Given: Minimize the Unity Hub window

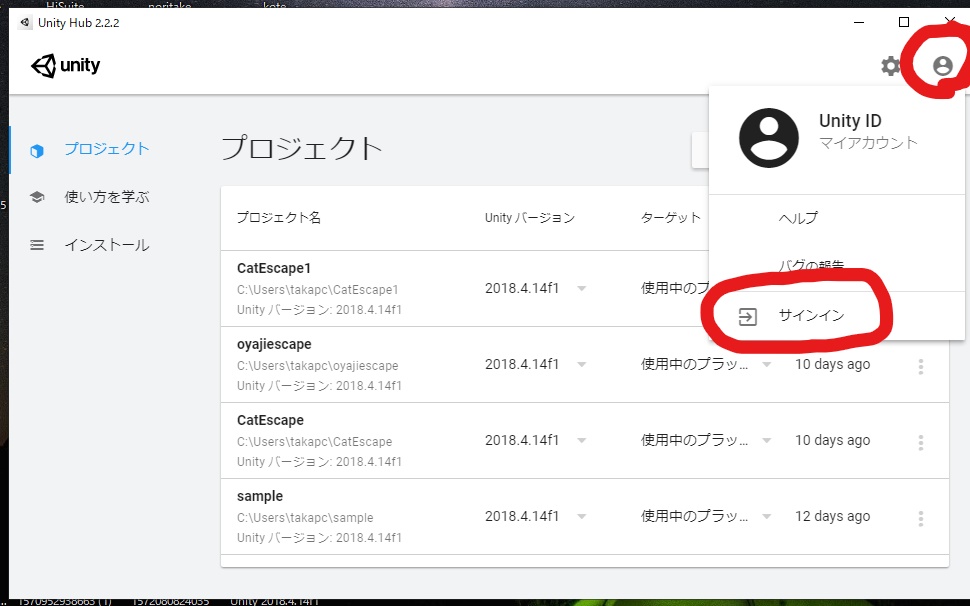Looking at the screenshot, I should (x=859, y=22).
